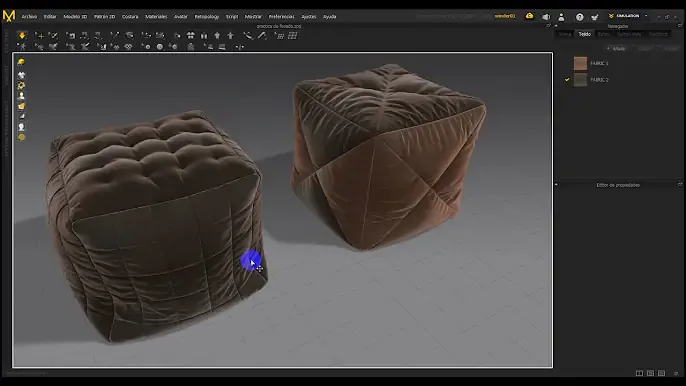Screen dimensions: 686x386
Task: Click the question mark help icon
Action: tap(580, 17)
